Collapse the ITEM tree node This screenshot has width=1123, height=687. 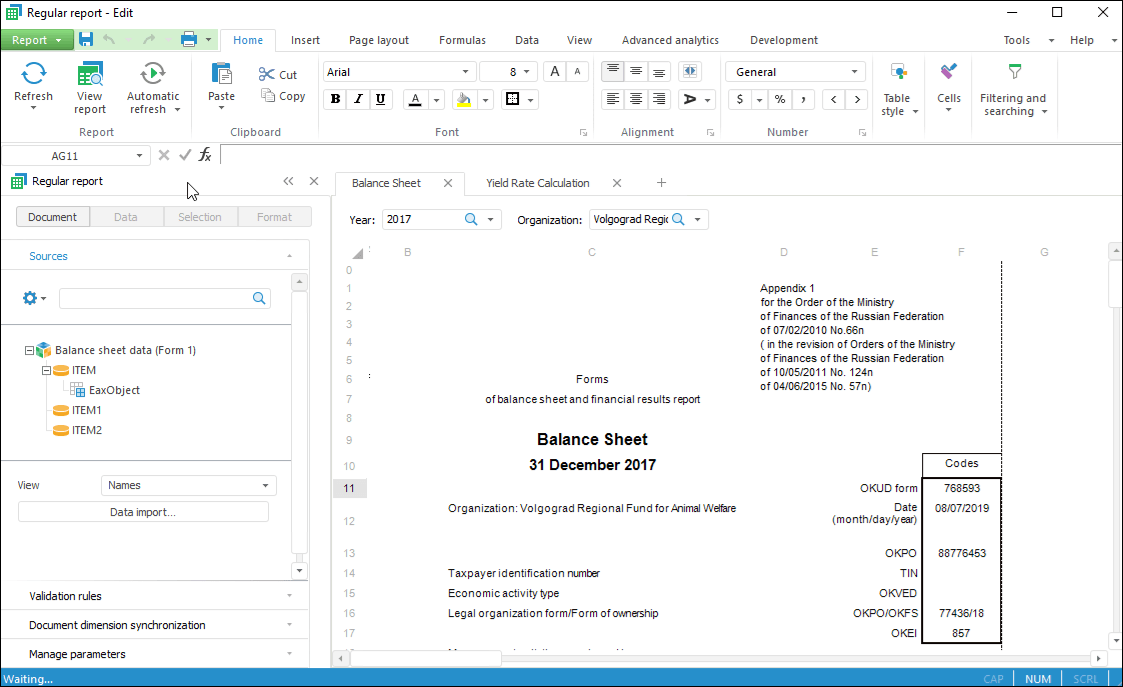point(46,370)
